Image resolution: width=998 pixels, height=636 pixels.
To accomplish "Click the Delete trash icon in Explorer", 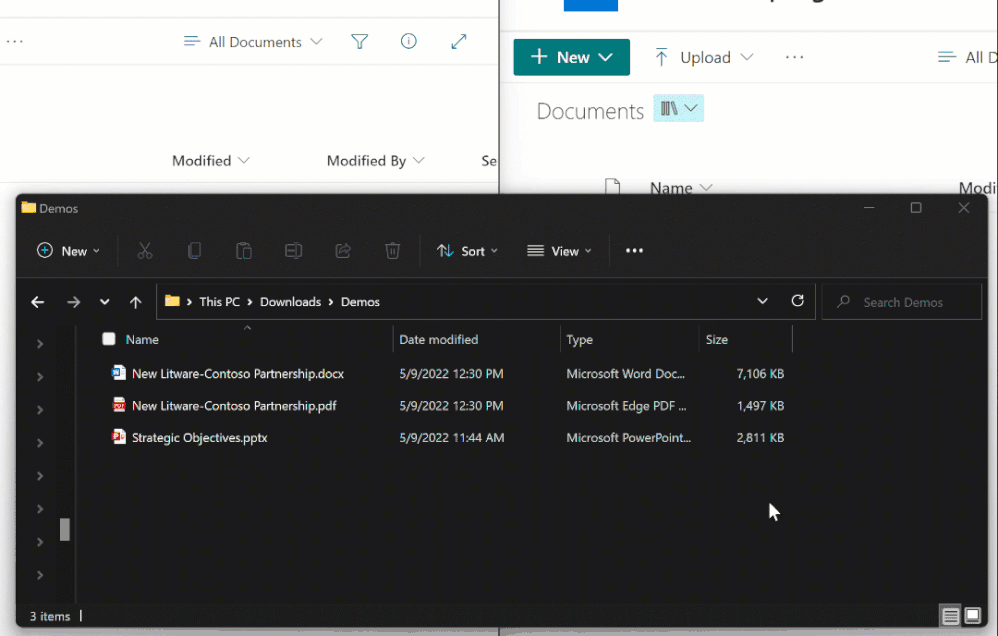I will pos(393,251).
